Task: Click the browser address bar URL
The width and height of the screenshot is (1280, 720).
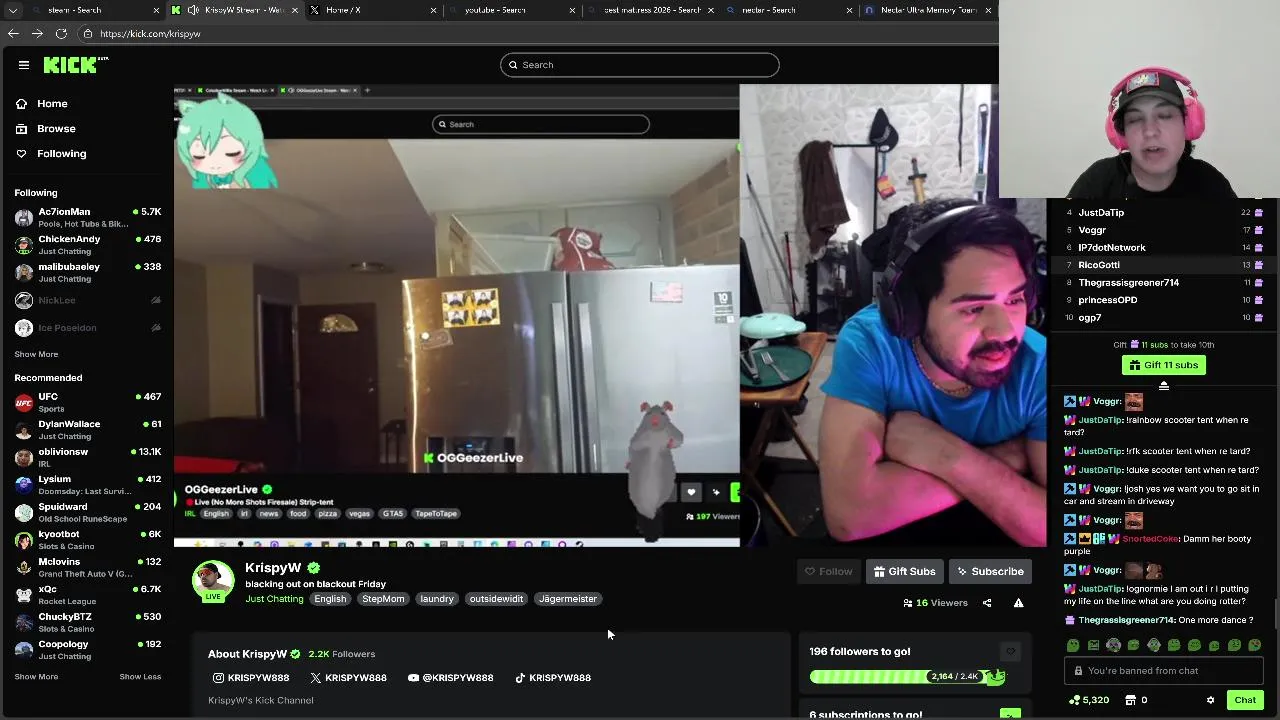Action: pyautogui.click(x=150, y=34)
